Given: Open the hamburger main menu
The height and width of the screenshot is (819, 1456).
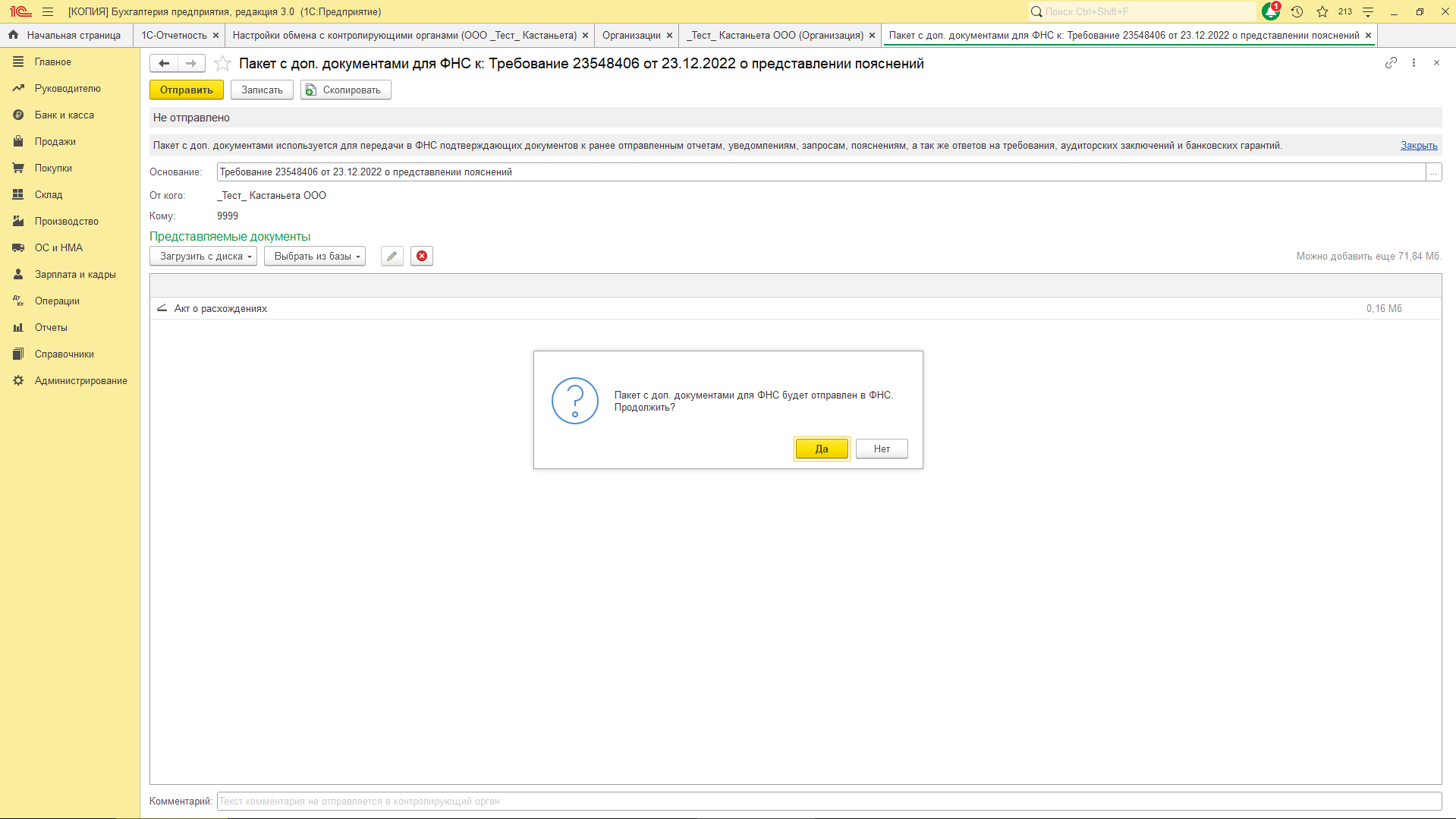Looking at the screenshot, I should pyautogui.click(x=48, y=12).
